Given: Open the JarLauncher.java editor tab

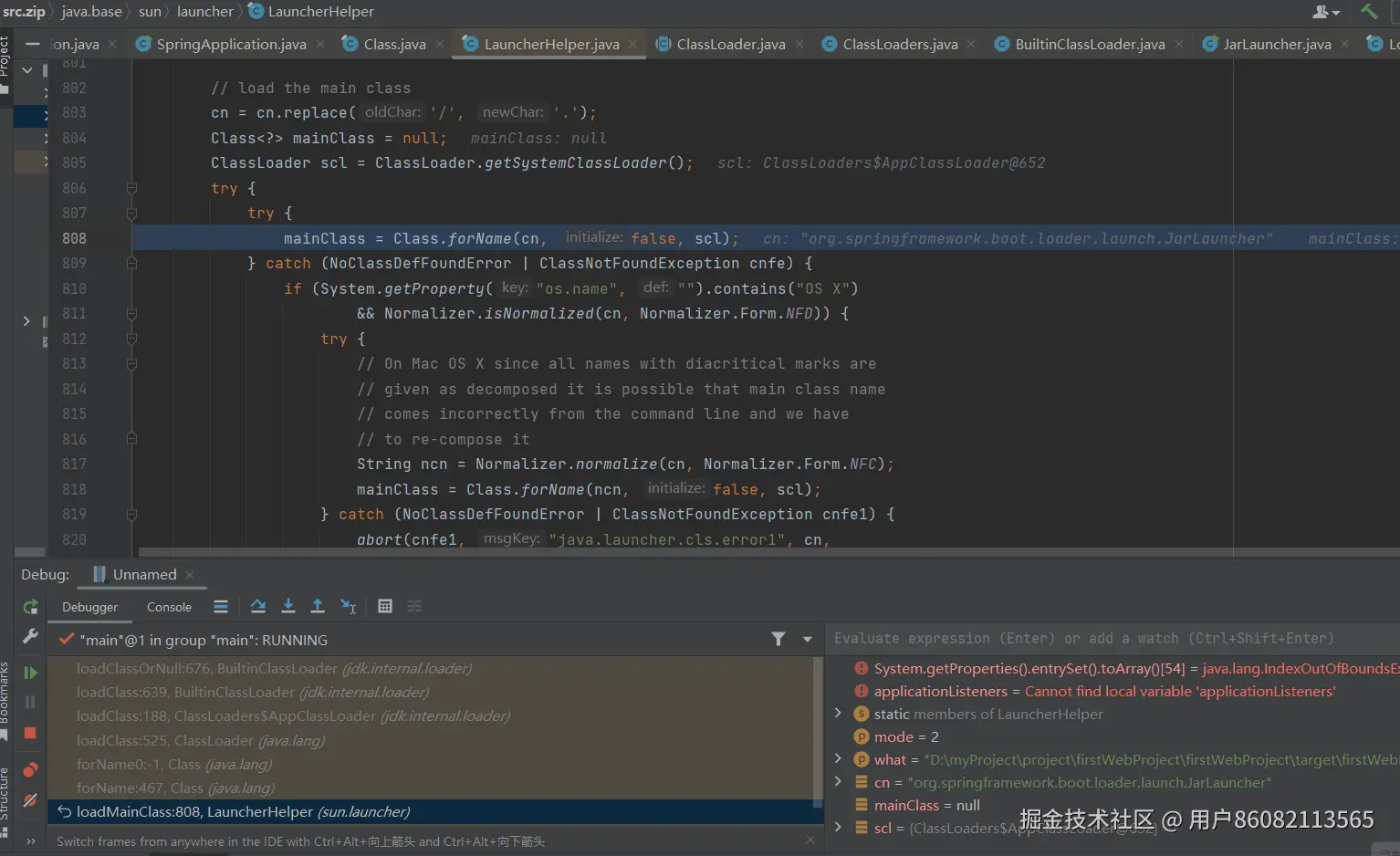Looking at the screenshot, I should click(1277, 44).
